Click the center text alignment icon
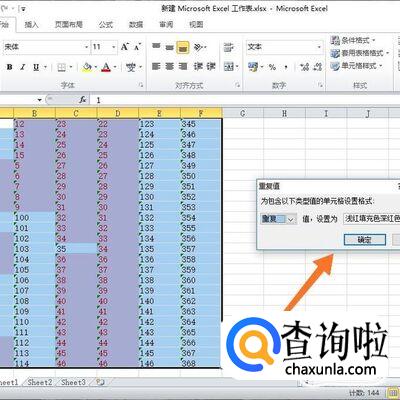400x400 pixels. pos(169,67)
